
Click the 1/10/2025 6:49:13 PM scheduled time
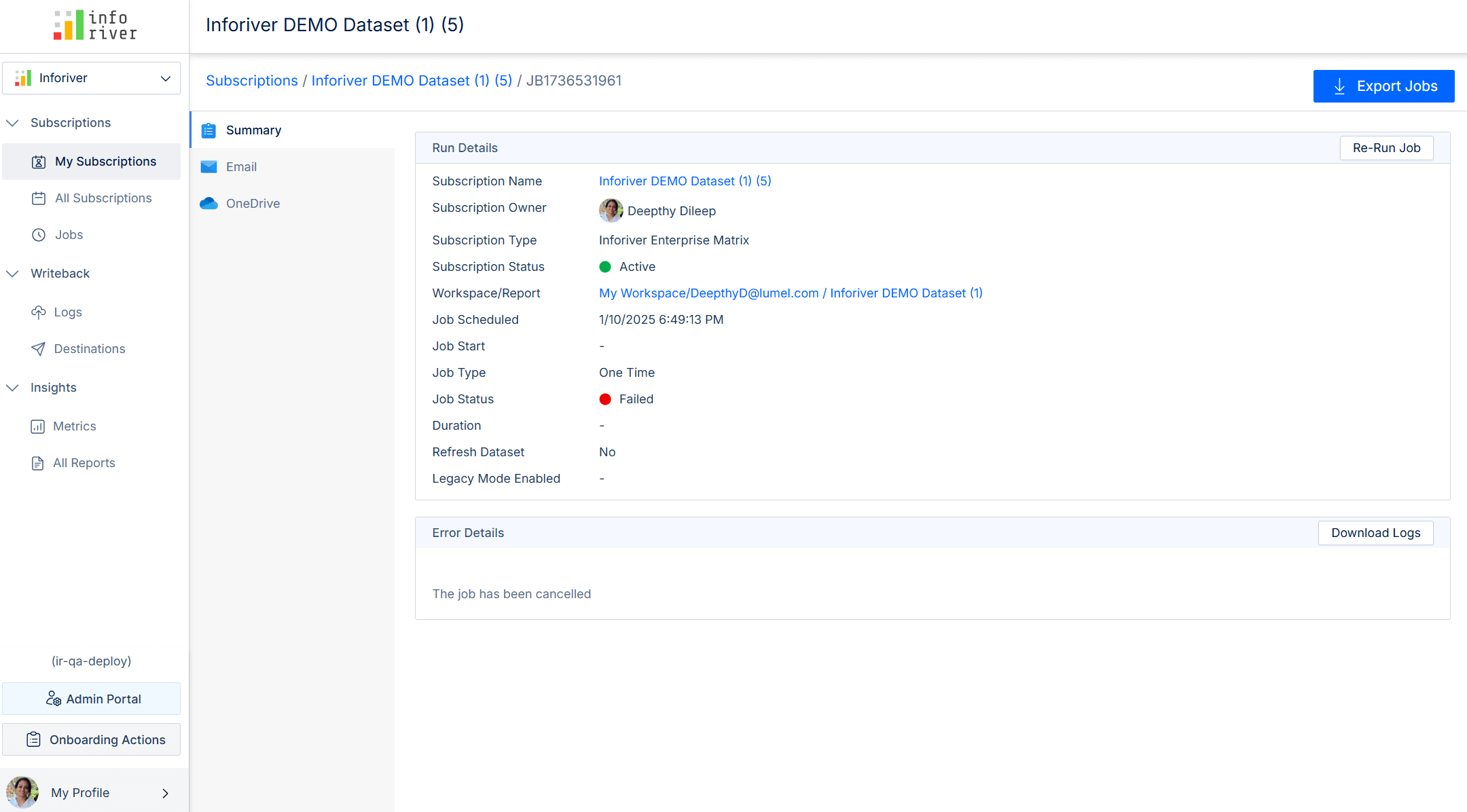pos(661,320)
